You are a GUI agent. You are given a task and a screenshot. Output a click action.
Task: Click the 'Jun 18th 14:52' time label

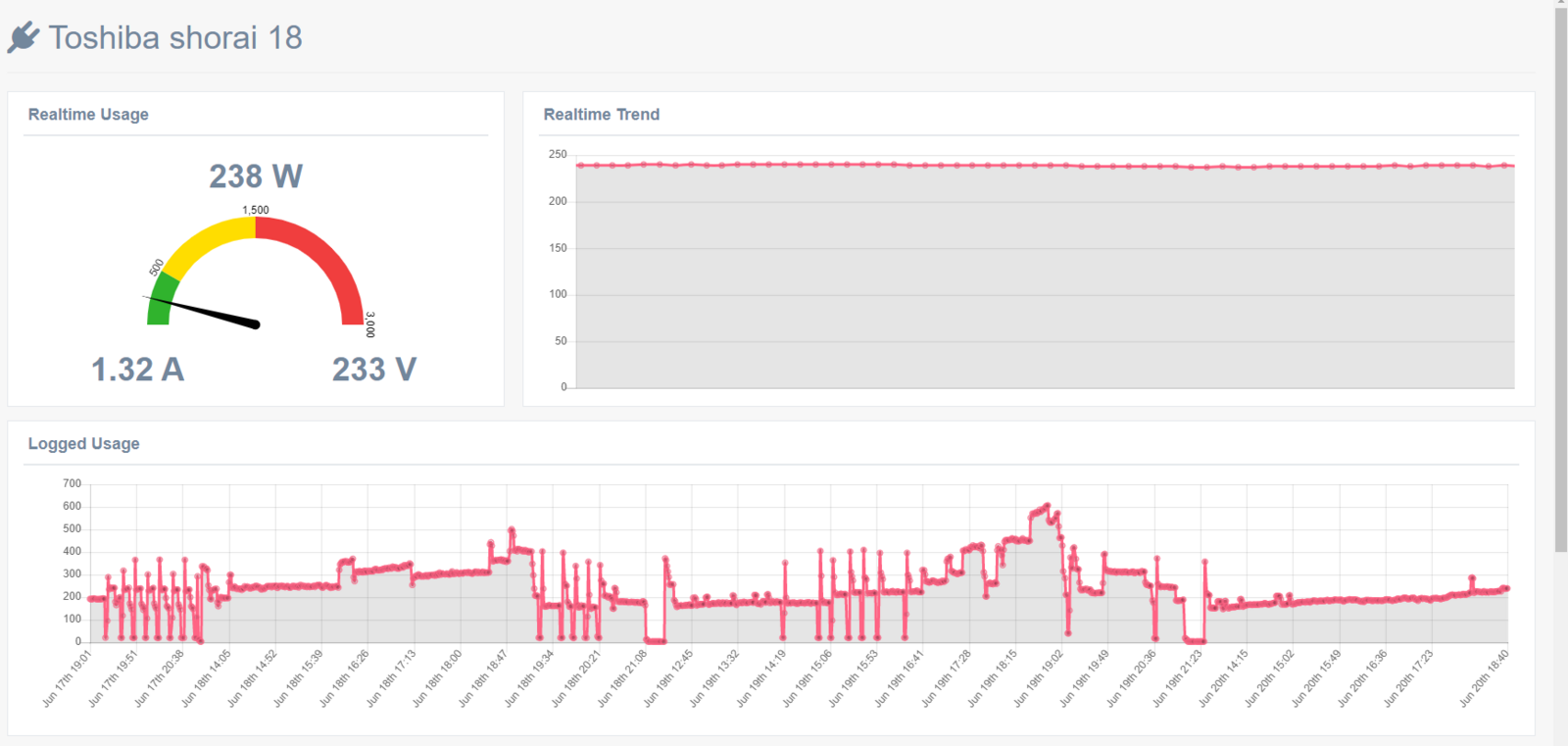pyautogui.click(x=252, y=677)
